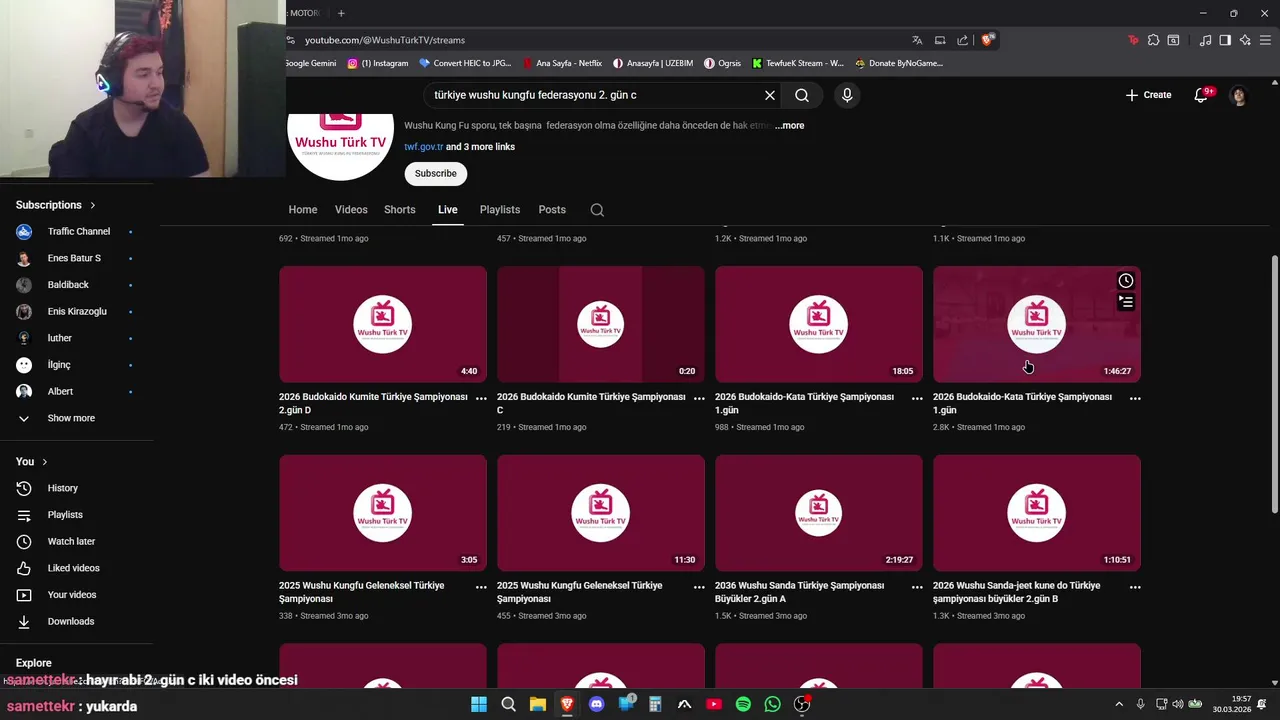1280x720 pixels.
Task: Add 1:46:27 video to queue
Action: [x=1126, y=302]
